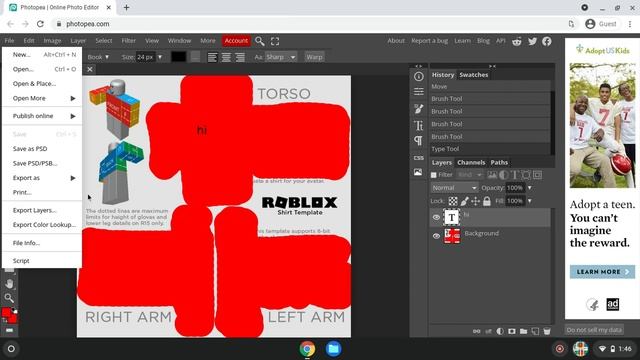The image size is (640, 360).
Task: Align text center
Action: tap(226, 57)
